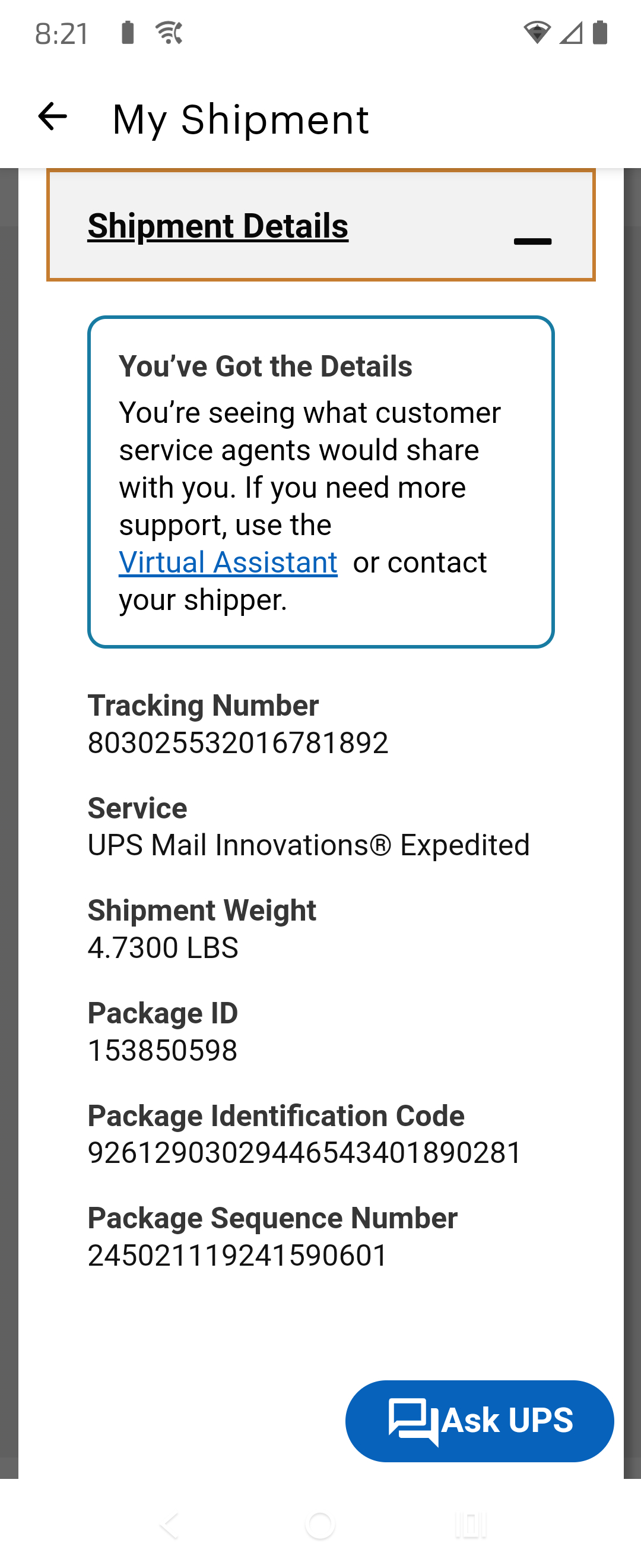Tap the Package ID value 153850598
641x1568 pixels.
[163, 1050]
